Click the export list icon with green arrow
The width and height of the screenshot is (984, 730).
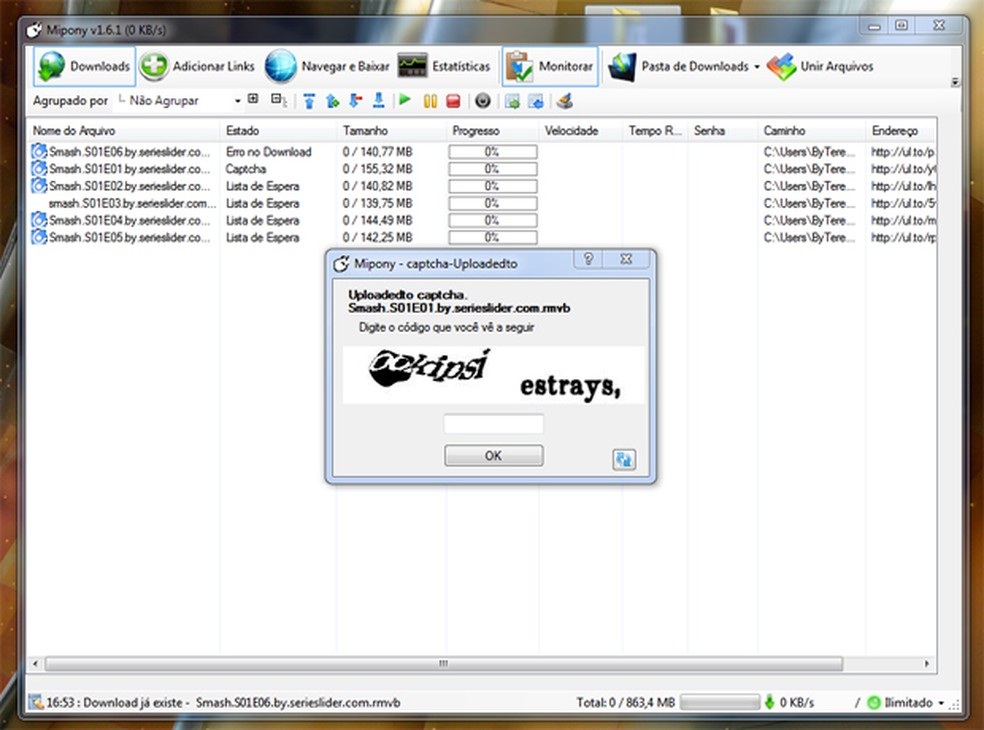(512, 100)
